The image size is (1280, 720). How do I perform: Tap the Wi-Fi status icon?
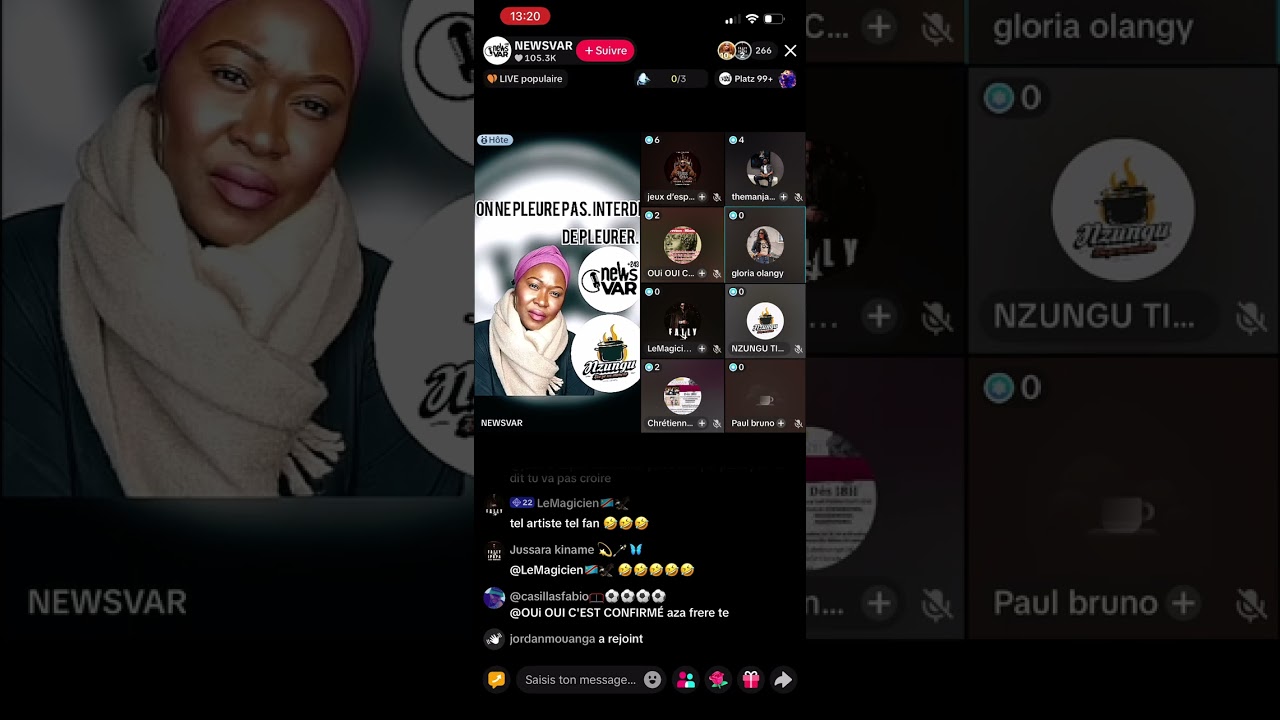(752, 19)
